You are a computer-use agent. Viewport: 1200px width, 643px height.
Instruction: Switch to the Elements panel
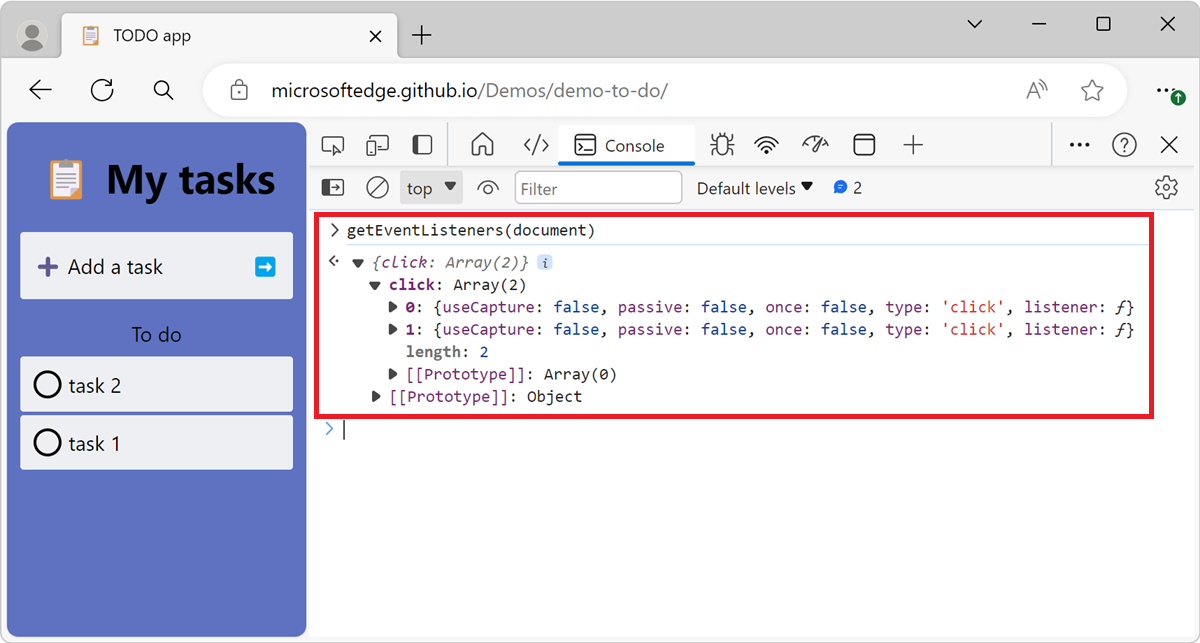coord(535,144)
